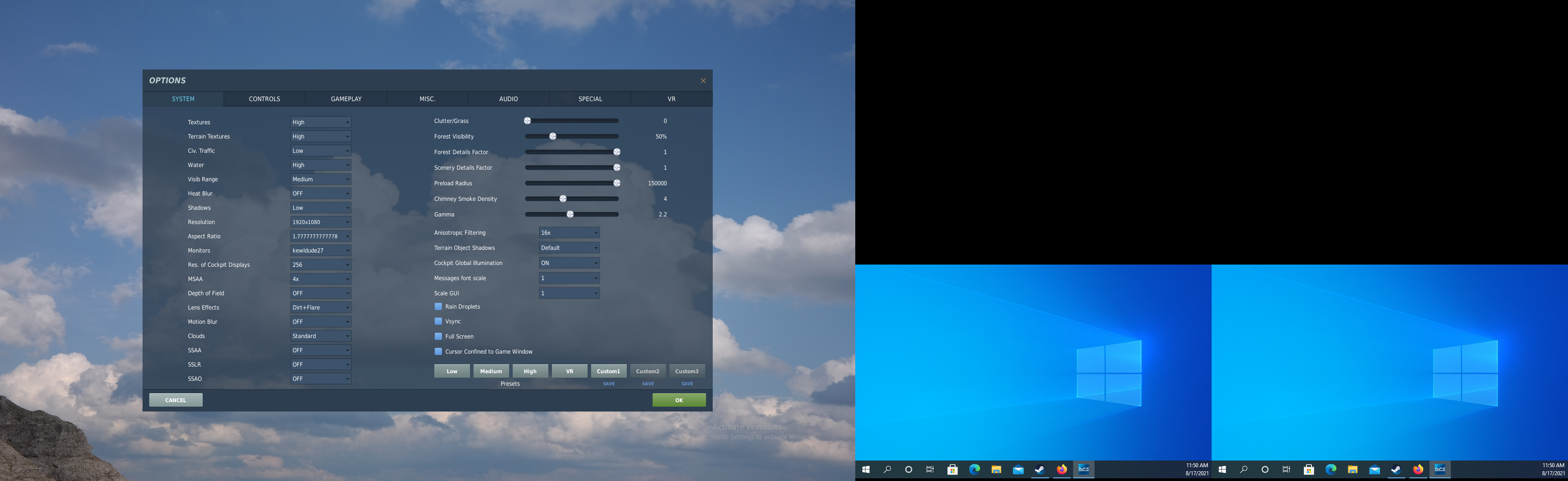The height and width of the screenshot is (481, 1568).
Task: Switch to Steam on middle monitor taskbar
Action: tap(1040, 469)
